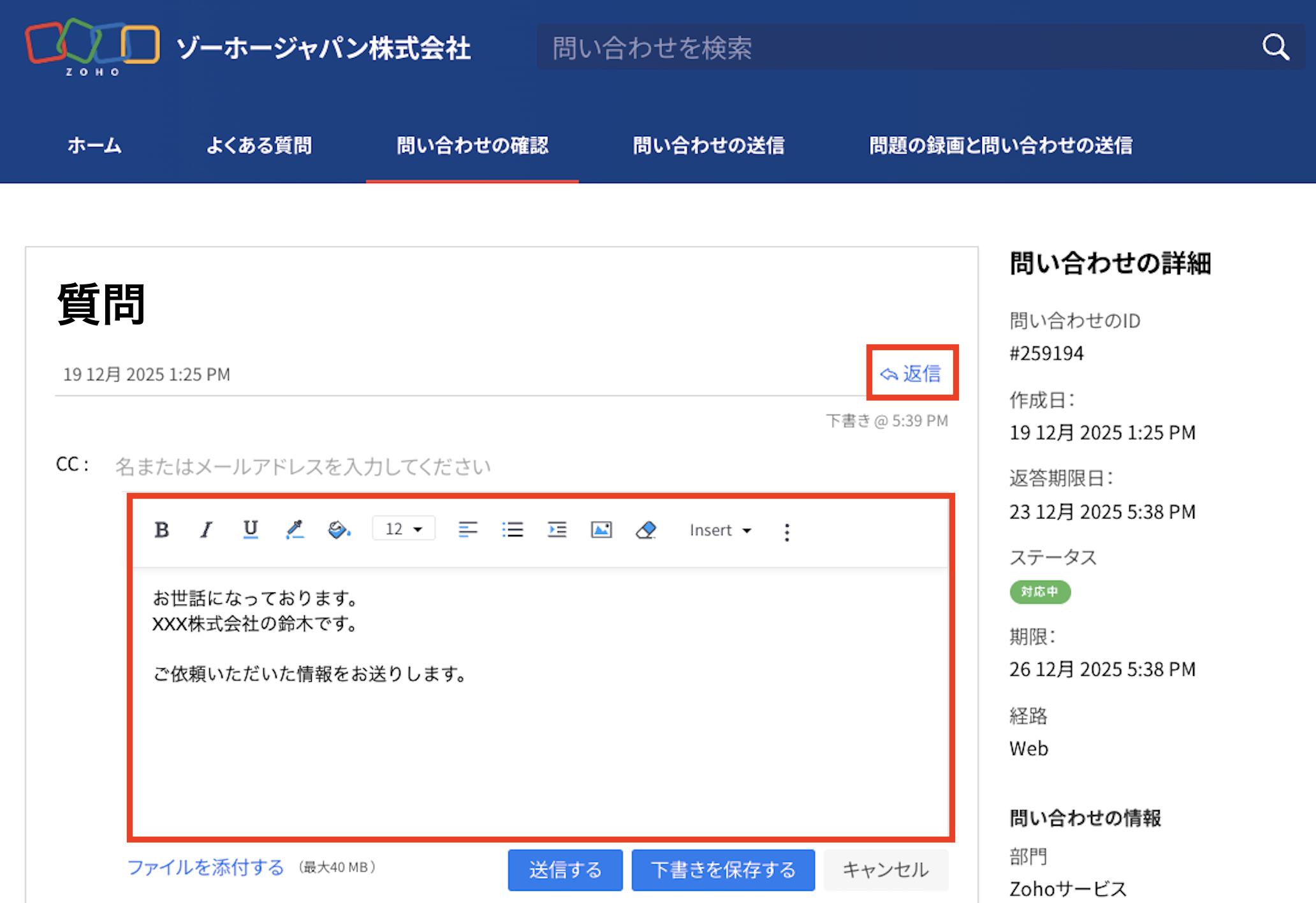The width and height of the screenshot is (1316, 903).
Task: Increase the text indent
Action: click(557, 529)
